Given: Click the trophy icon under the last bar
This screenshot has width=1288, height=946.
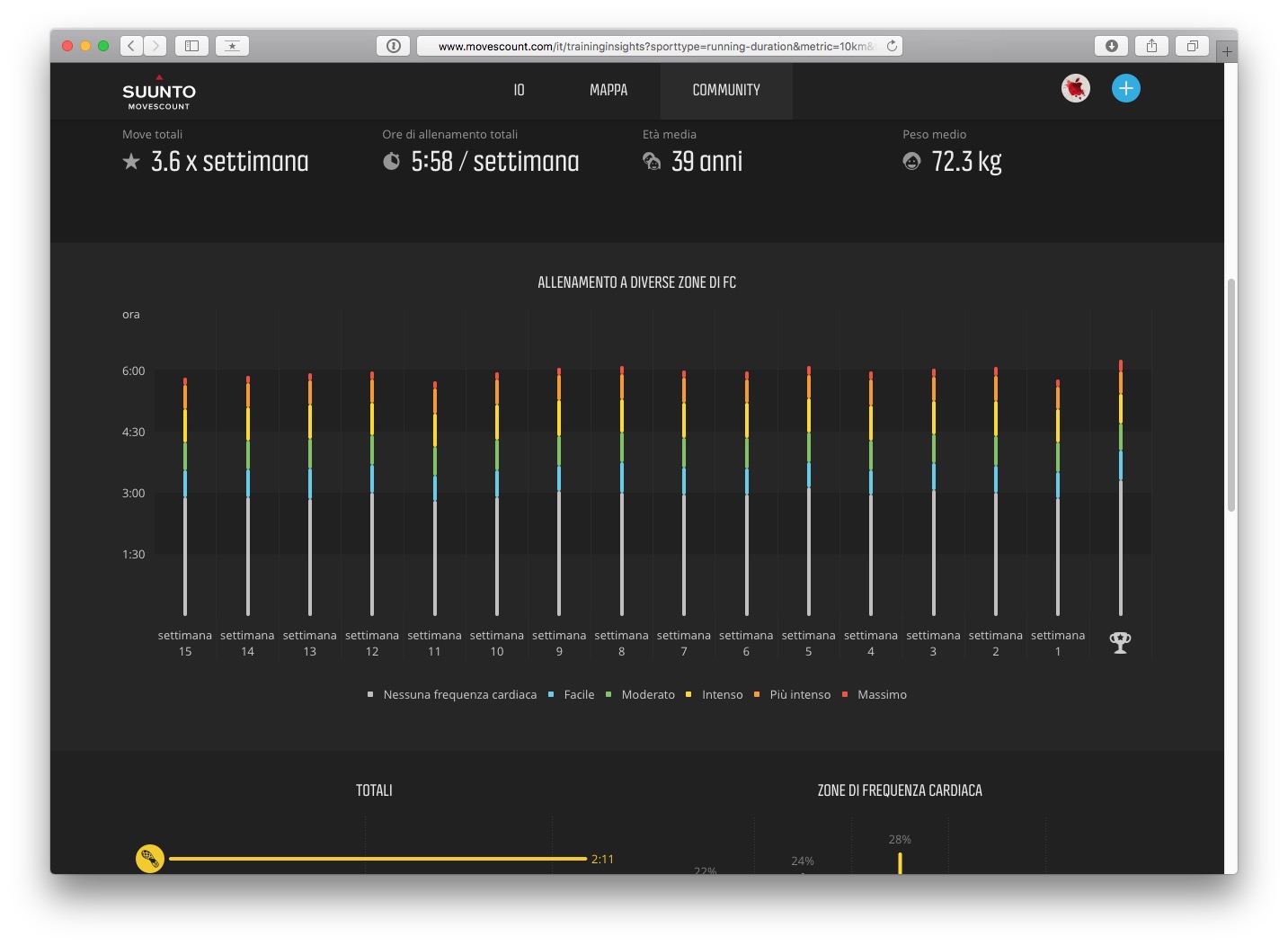Looking at the screenshot, I should pos(1120,642).
